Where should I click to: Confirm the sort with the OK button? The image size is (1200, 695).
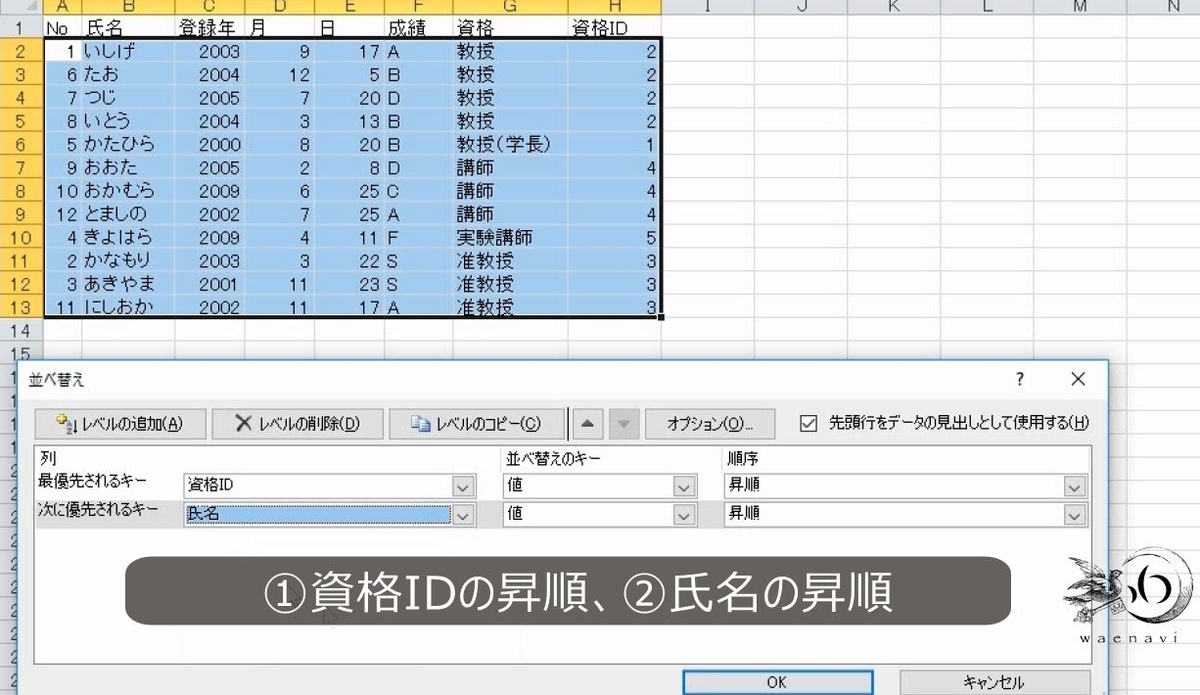click(777, 682)
